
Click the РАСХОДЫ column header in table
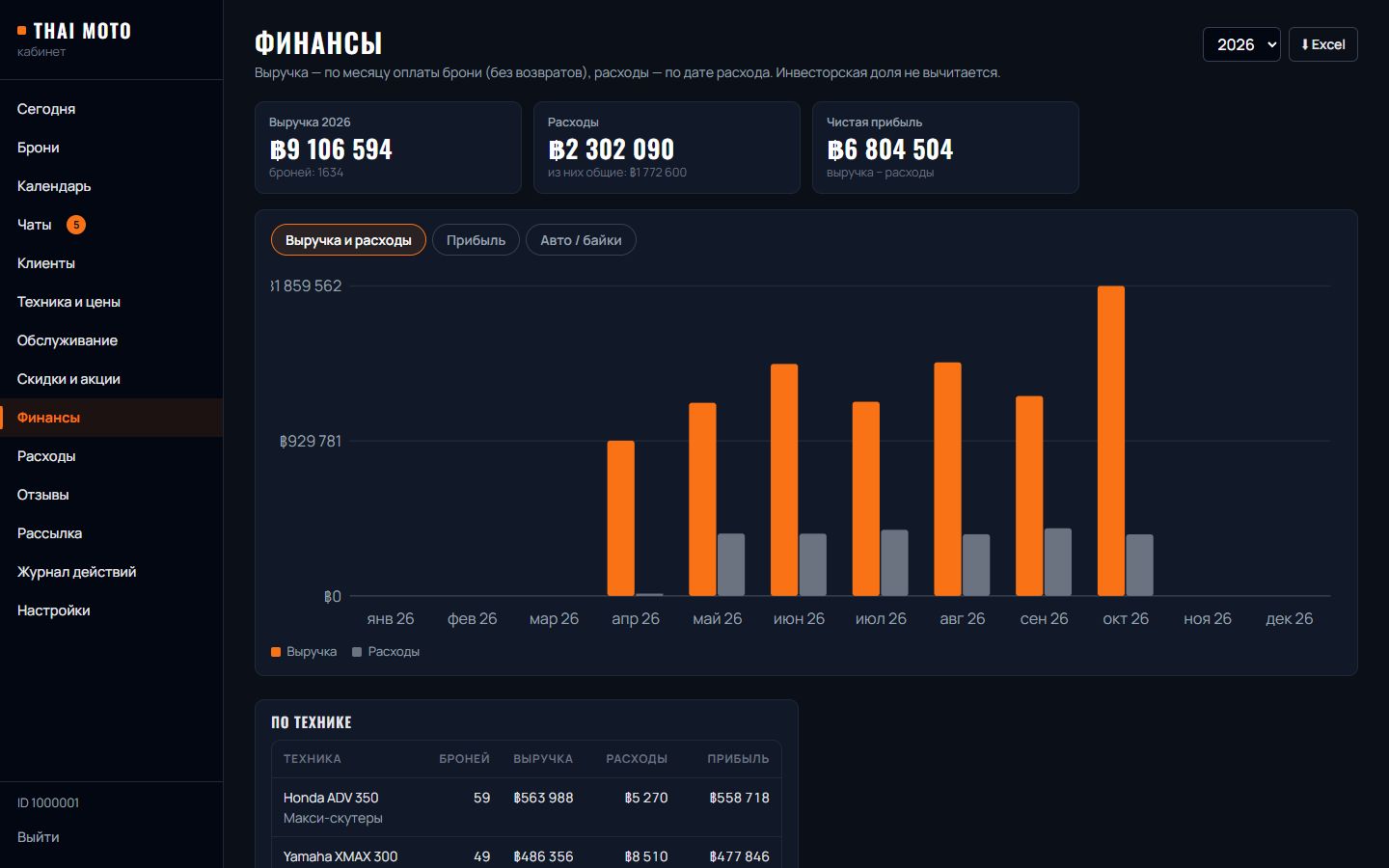[637, 759]
